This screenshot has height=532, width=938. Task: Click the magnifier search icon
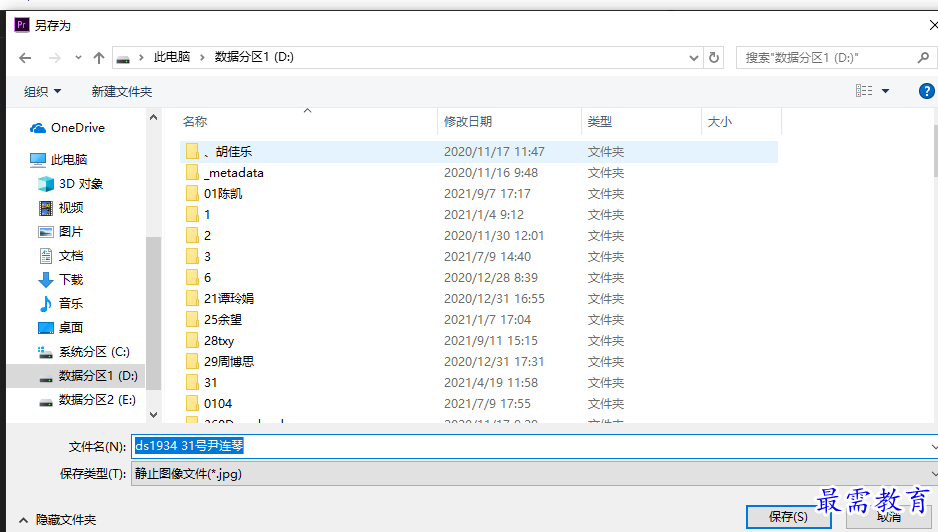(x=924, y=57)
